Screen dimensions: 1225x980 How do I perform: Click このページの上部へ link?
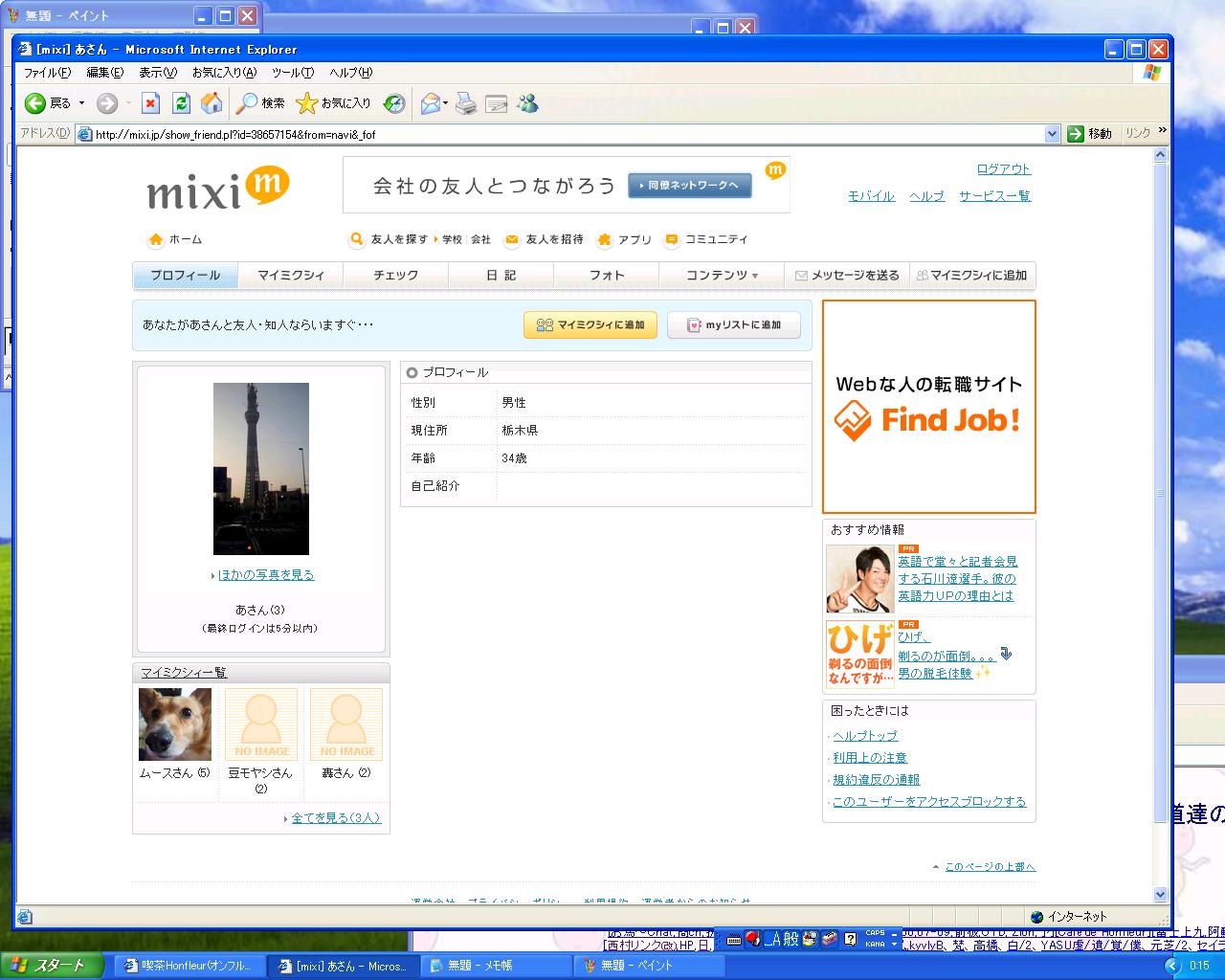click(x=991, y=867)
